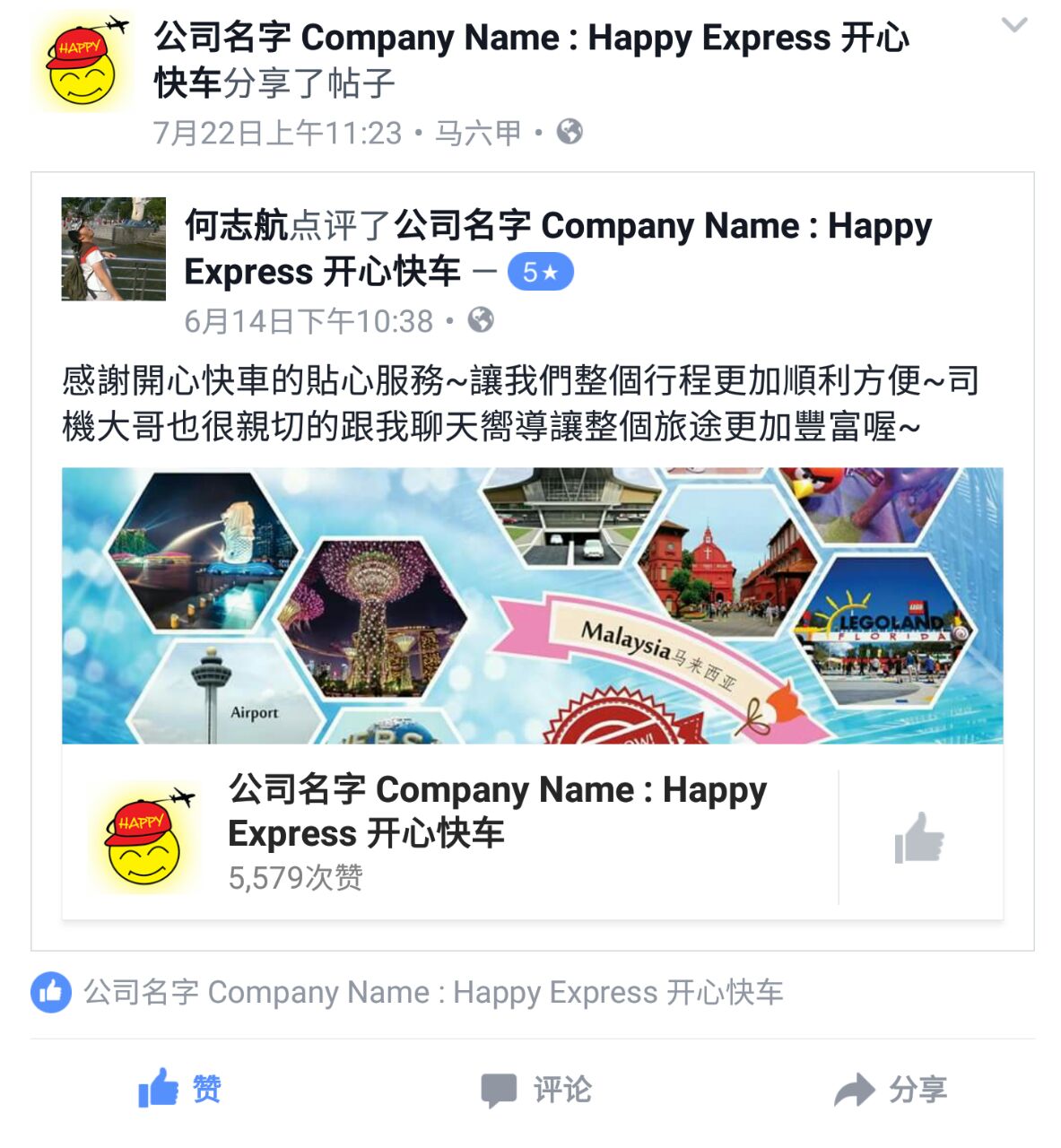Open page card title Happy Express 开心快车
This screenshot has width=1061, height=1148.
(498, 811)
